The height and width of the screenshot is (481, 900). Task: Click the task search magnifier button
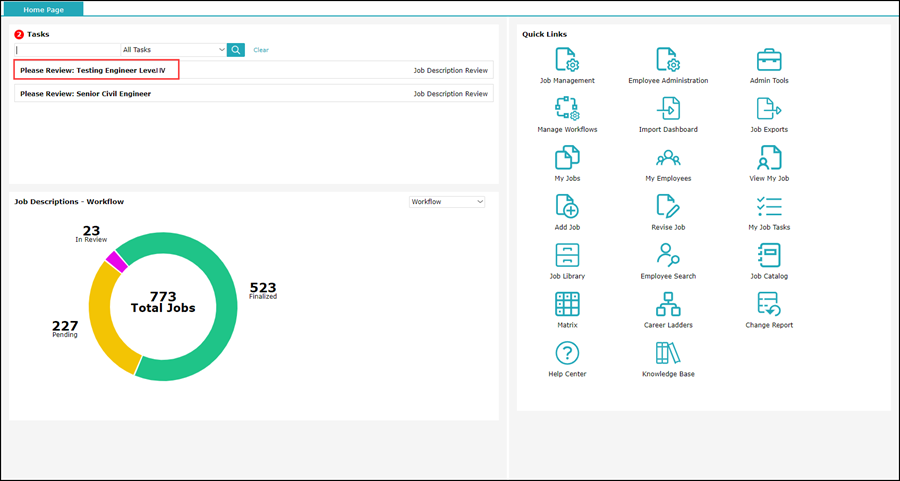[x=236, y=49]
